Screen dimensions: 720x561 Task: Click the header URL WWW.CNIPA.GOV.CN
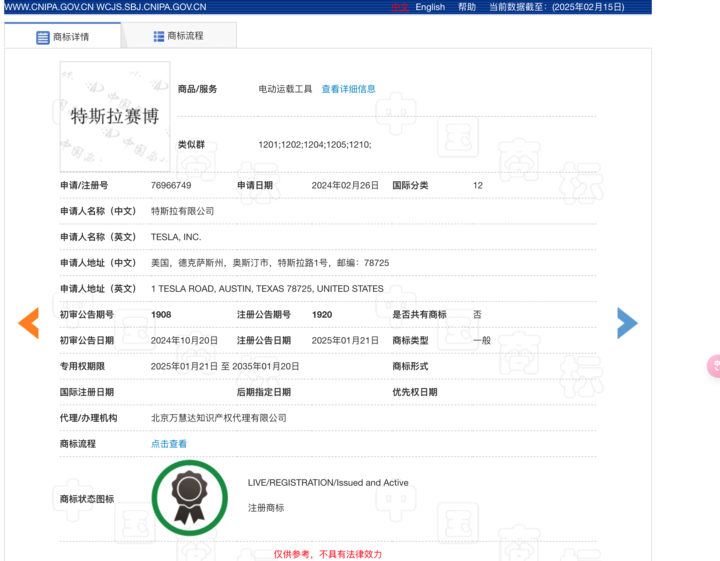click(50, 7)
